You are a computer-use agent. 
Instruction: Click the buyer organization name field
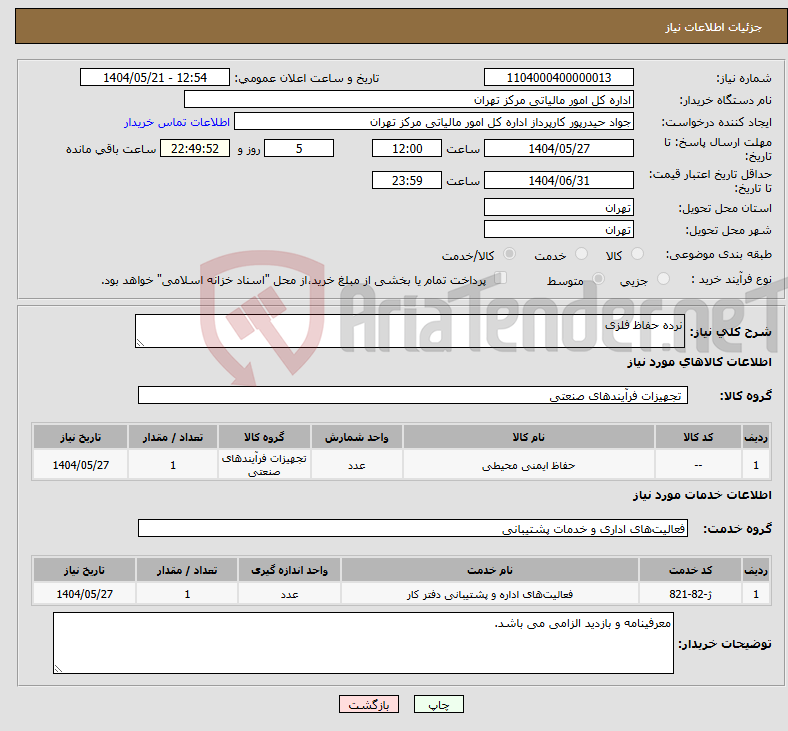tap(409, 99)
